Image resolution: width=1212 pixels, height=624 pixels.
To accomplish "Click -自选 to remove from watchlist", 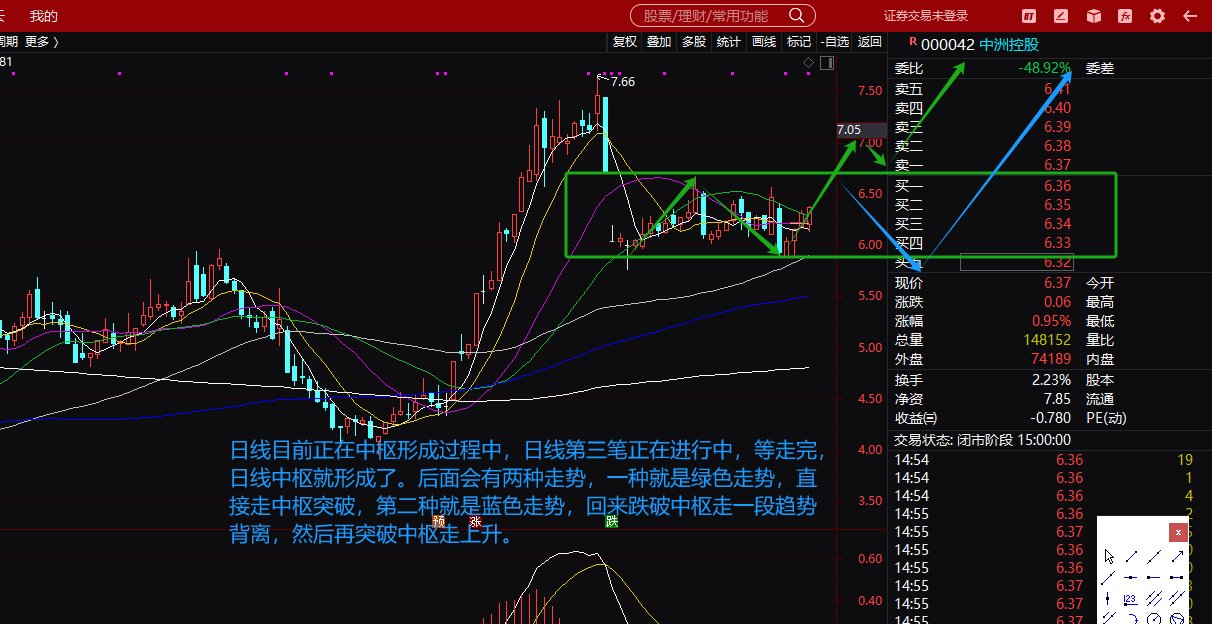I will coord(835,41).
